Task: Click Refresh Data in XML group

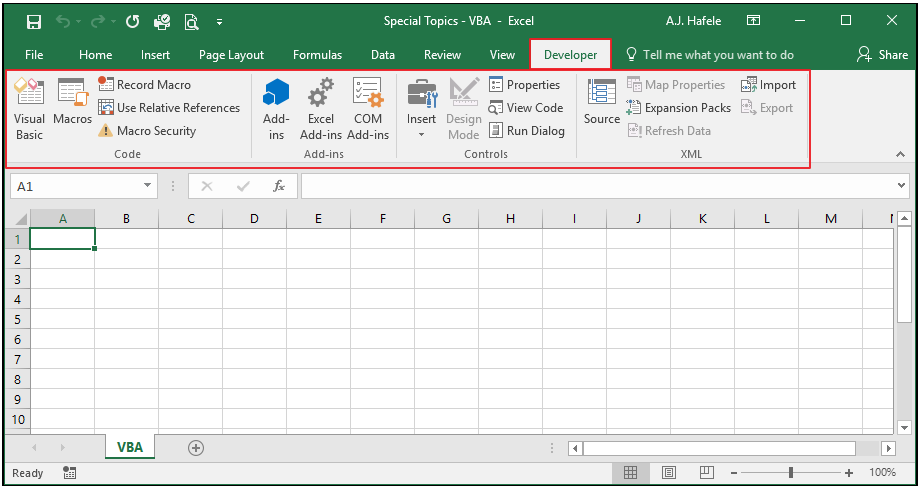Action: tap(669, 131)
